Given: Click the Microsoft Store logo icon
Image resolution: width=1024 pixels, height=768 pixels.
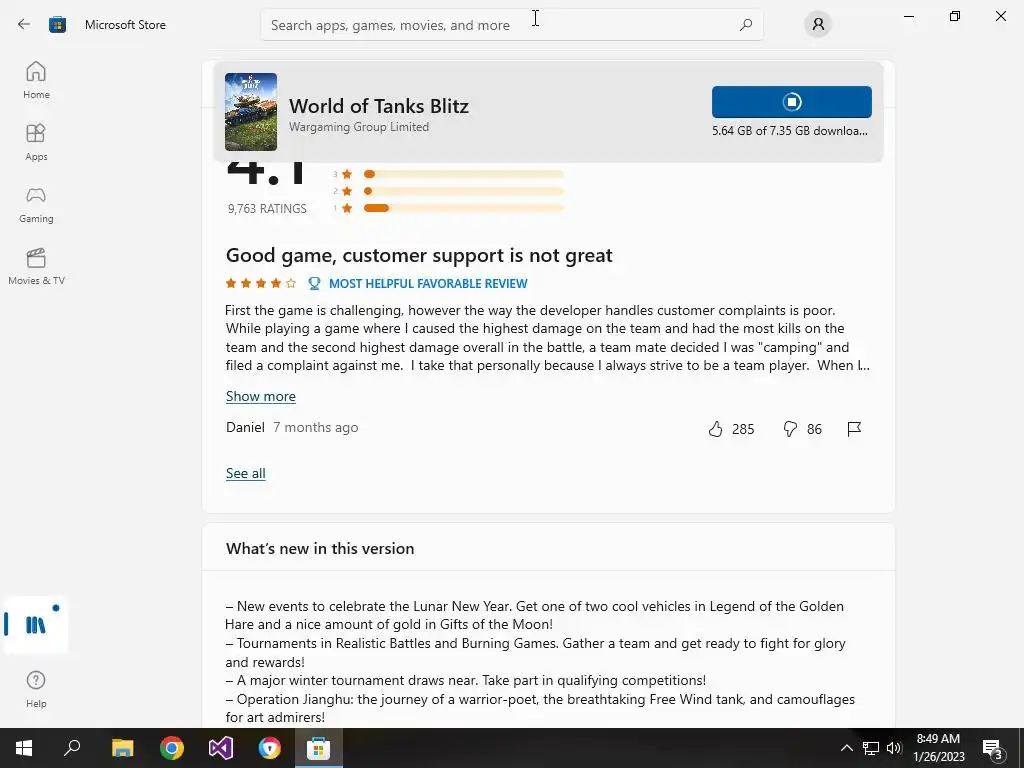Looking at the screenshot, I should [x=57, y=25].
